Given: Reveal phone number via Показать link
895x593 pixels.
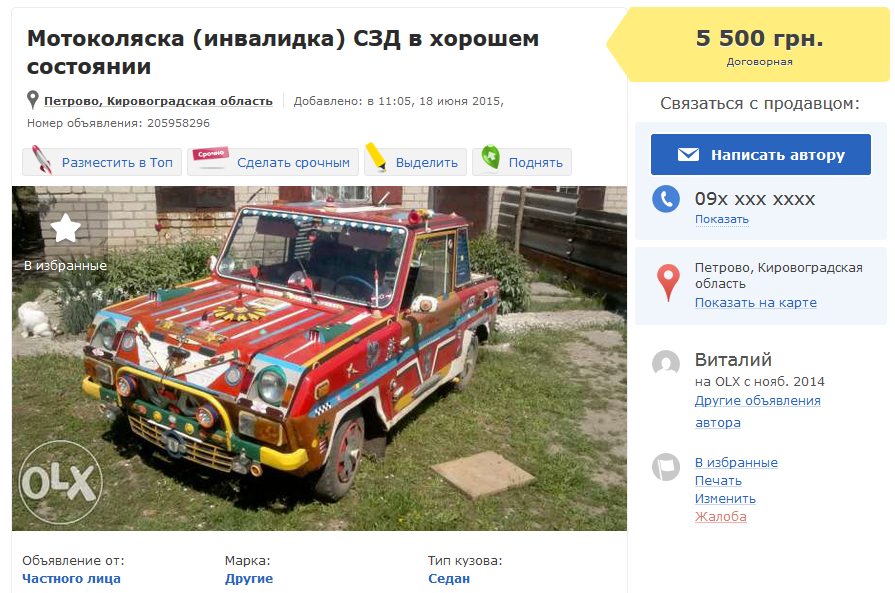Looking at the screenshot, I should [x=721, y=220].
